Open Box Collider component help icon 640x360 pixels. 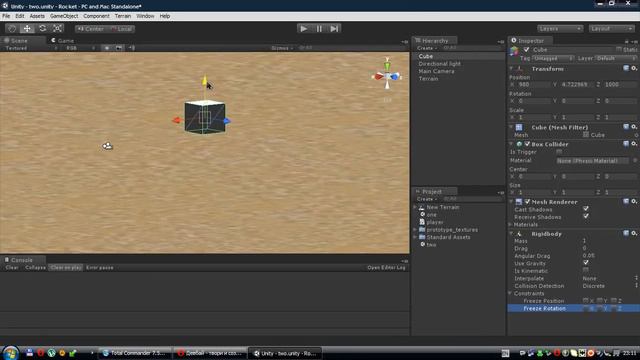click(626, 144)
